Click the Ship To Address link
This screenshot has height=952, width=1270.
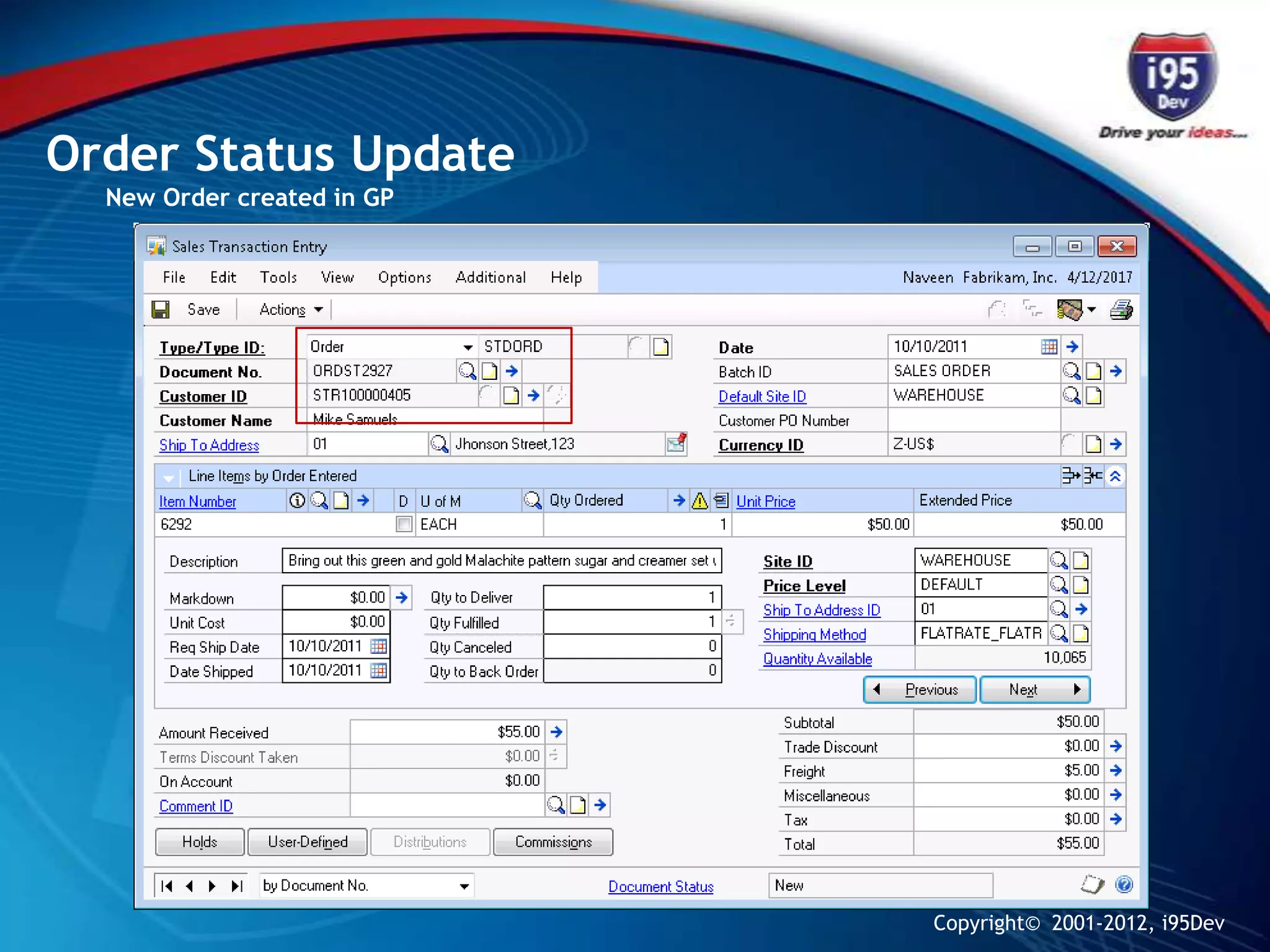pyautogui.click(x=209, y=445)
